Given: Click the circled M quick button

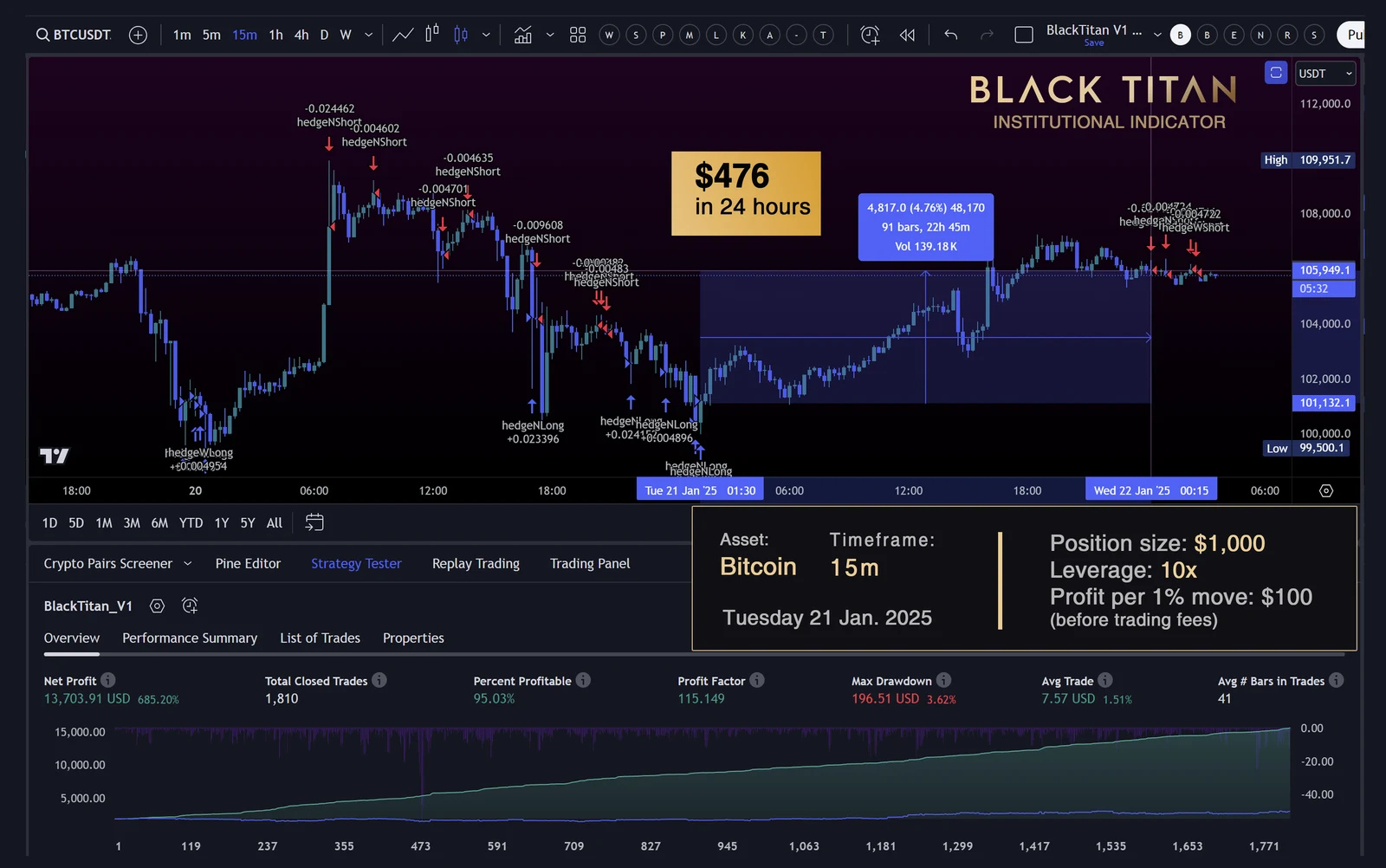Looking at the screenshot, I should [690, 35].
